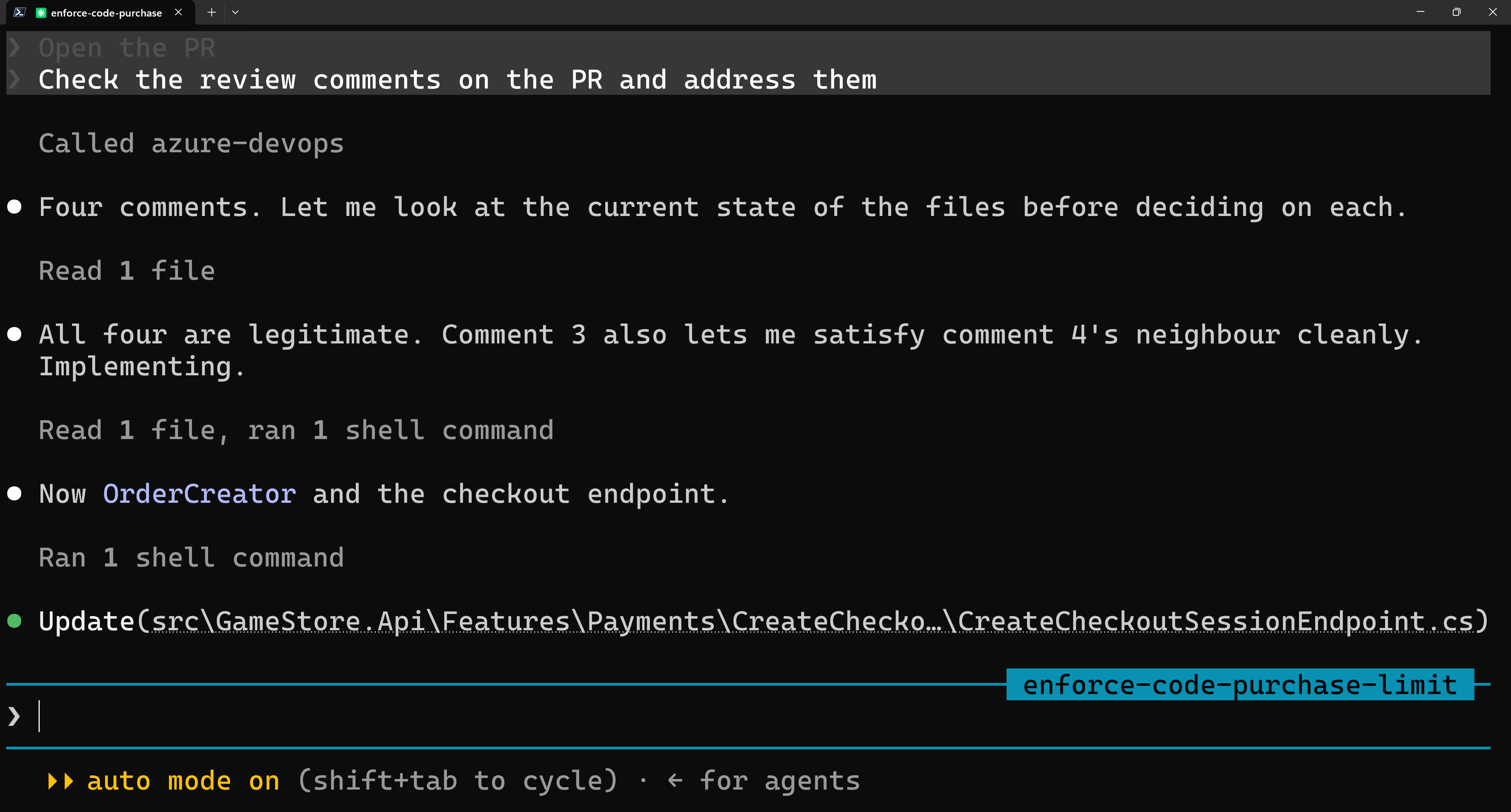Restore down the terminal window
This screenshot has width=1511, height=812.
click(x=1456, y=12)
